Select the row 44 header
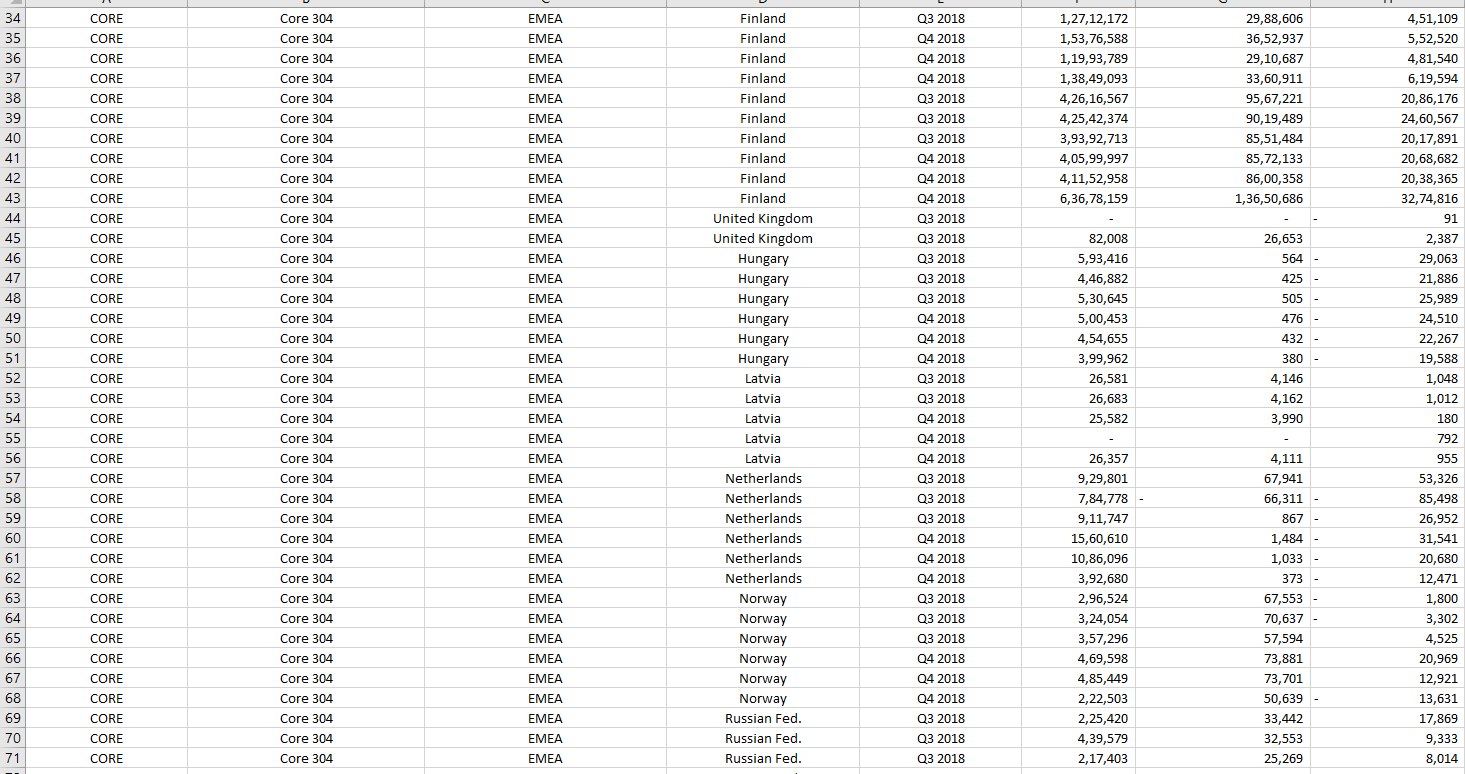The height and width of the screenshot is (774, 1465). pyautogui.click(x=13, y=218)
